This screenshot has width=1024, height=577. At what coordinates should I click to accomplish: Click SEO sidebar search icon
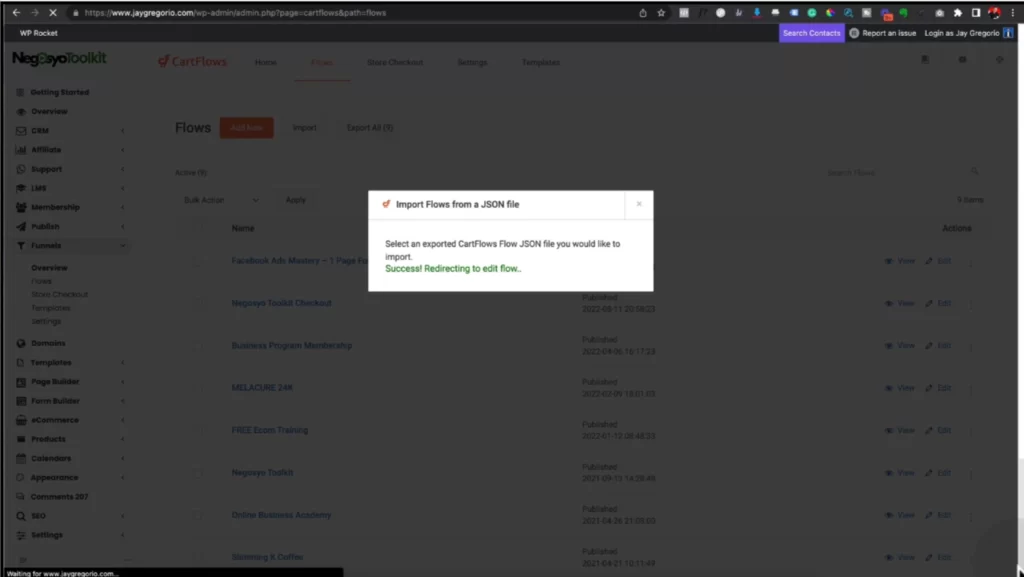[21, 516]
